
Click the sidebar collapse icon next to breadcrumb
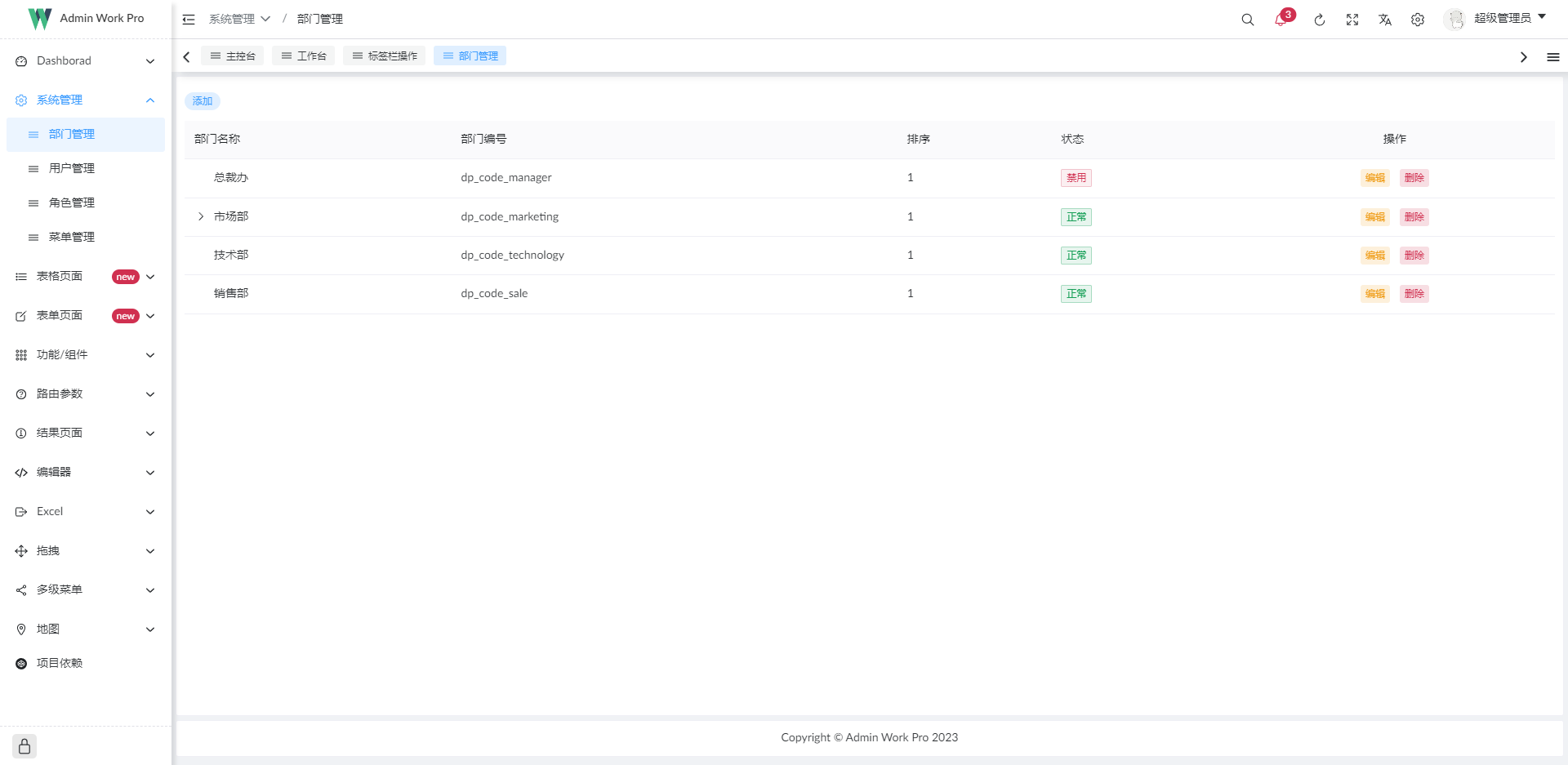click(x=189, y=19)
